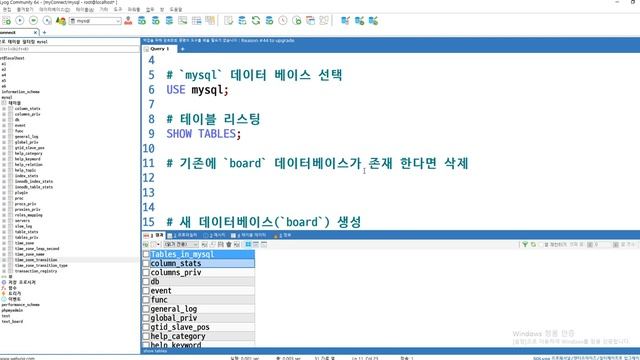Add a new query tab with plus
Screen dimensions: 640x360
[182, 49]
